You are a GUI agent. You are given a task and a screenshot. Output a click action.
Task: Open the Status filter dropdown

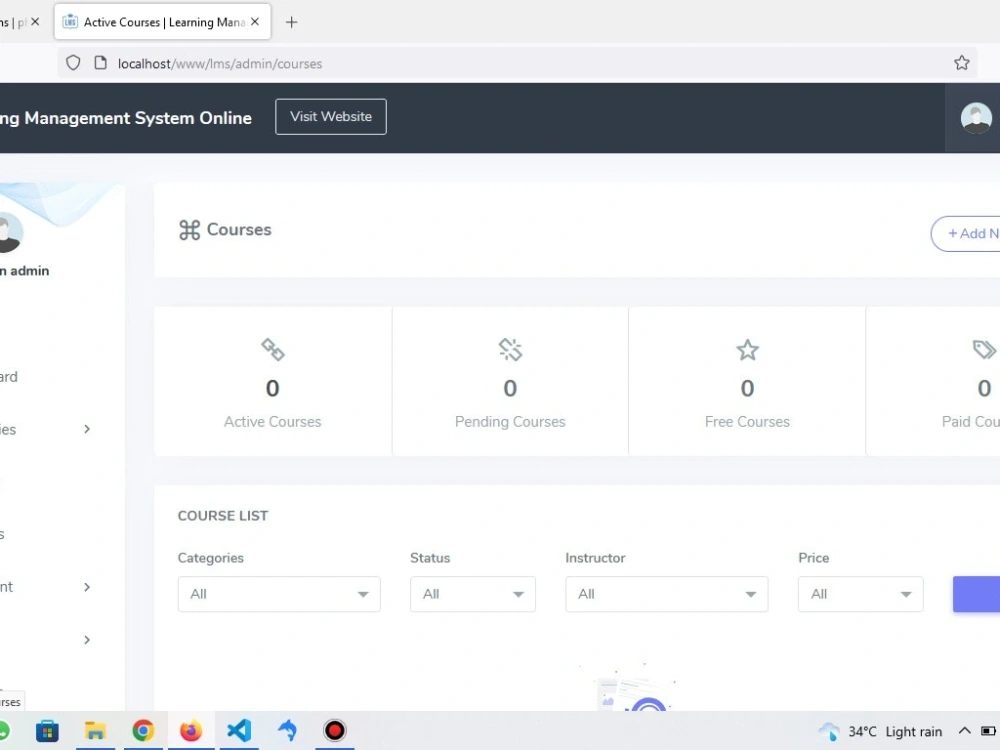(473, 594)
